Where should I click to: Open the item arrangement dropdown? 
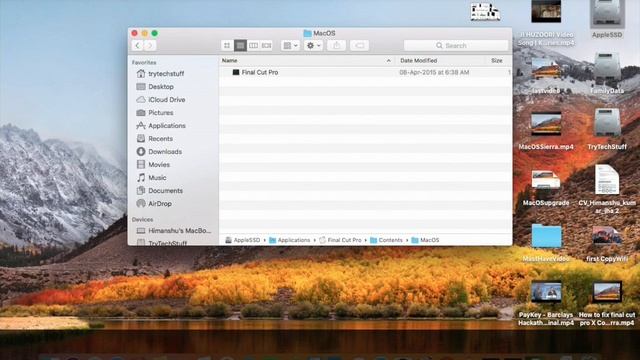coord(291,45)
